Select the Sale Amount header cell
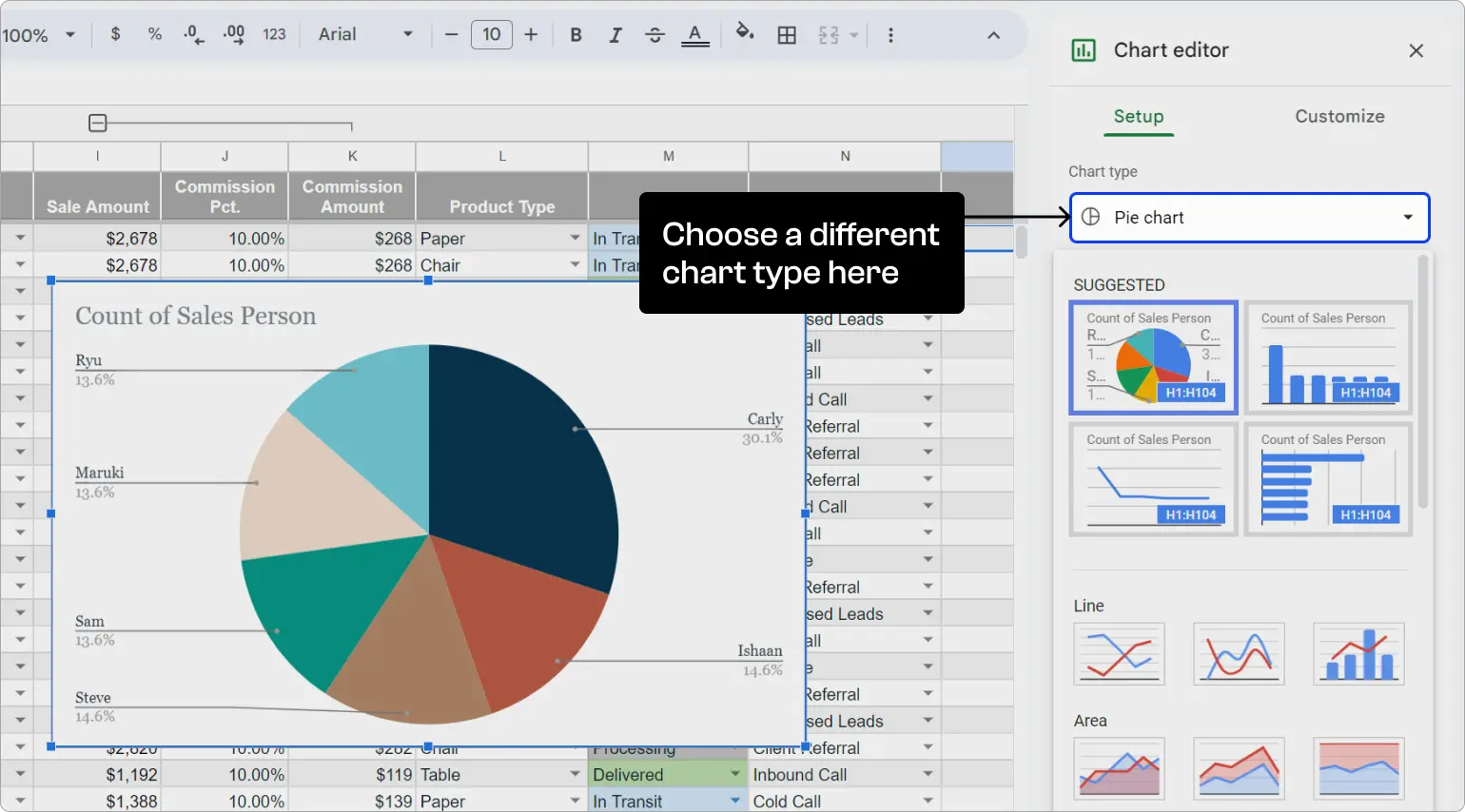 (x=97, y=196)
